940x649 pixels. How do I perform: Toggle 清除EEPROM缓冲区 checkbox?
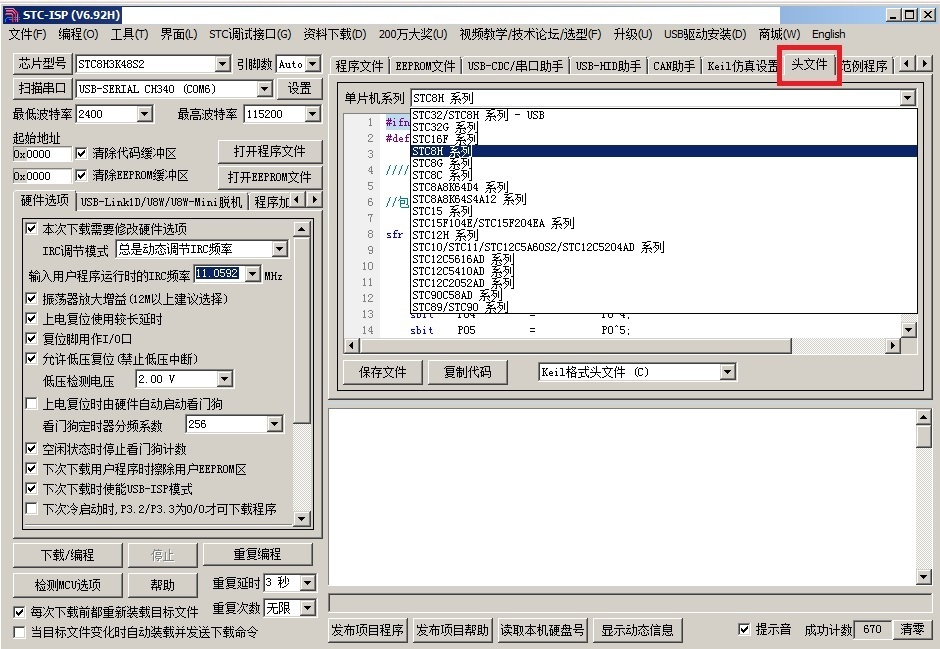pyautogui.click(x=82, y=176)
